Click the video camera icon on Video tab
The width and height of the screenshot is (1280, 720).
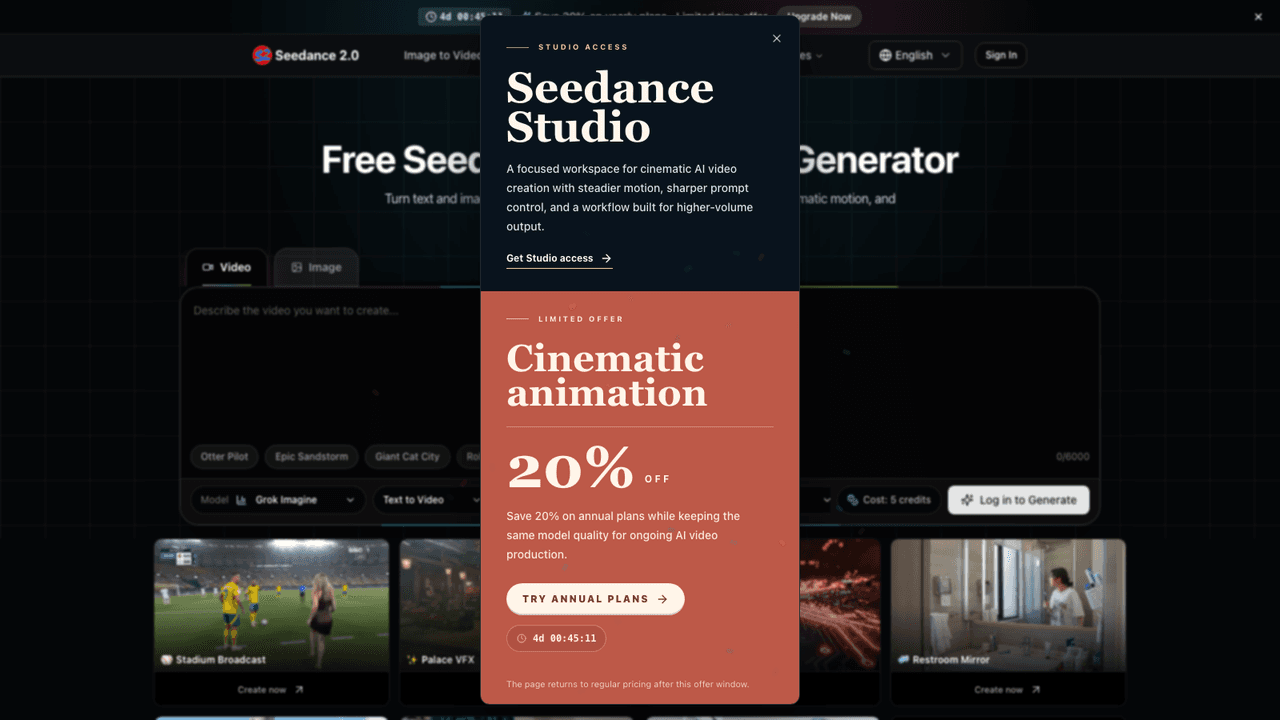(x=208, y=267)
